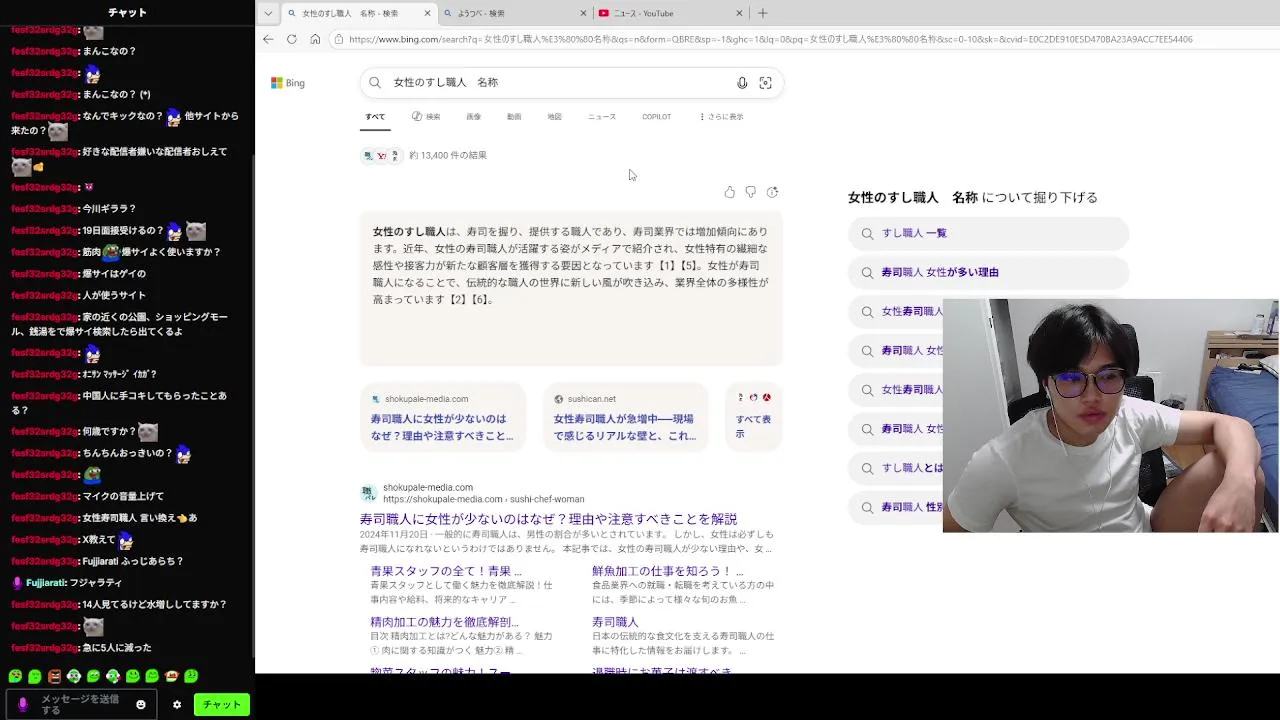
Task: Open the 青果スタッフの全て！青果 sublink
Action: (446, 571)
